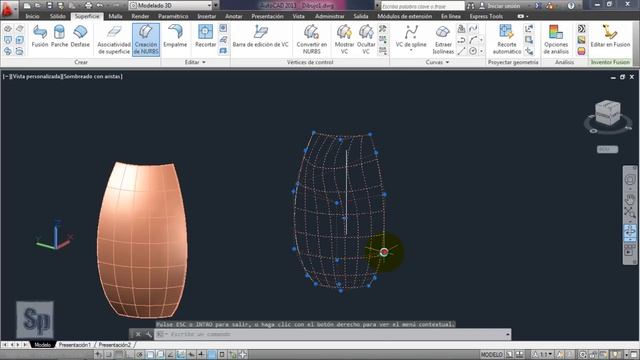Image resolution: width=640 pixels, height=360 pixels.
Task: Click the draft analysis icon
Action: coord(581,51)
